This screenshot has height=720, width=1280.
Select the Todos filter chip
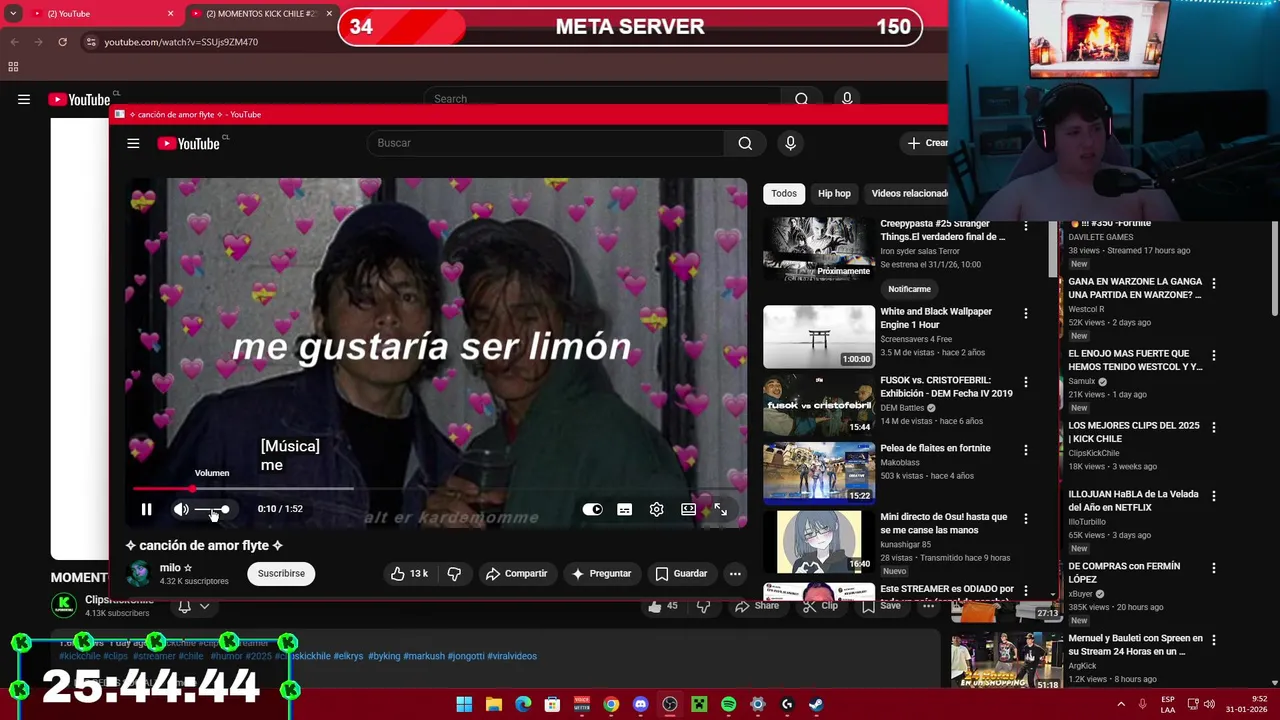click(784, 193)
